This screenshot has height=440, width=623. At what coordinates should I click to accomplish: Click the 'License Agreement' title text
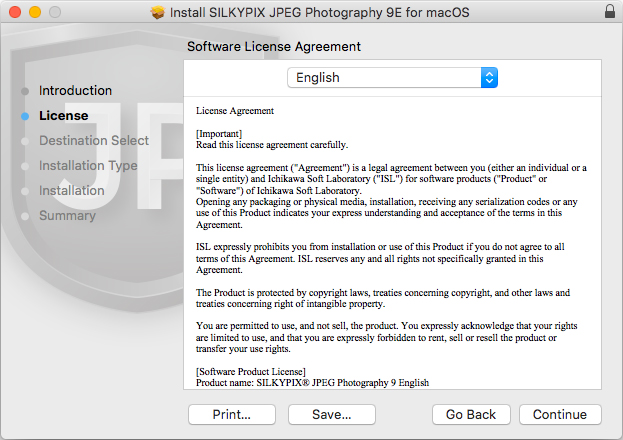click(235, 110)
